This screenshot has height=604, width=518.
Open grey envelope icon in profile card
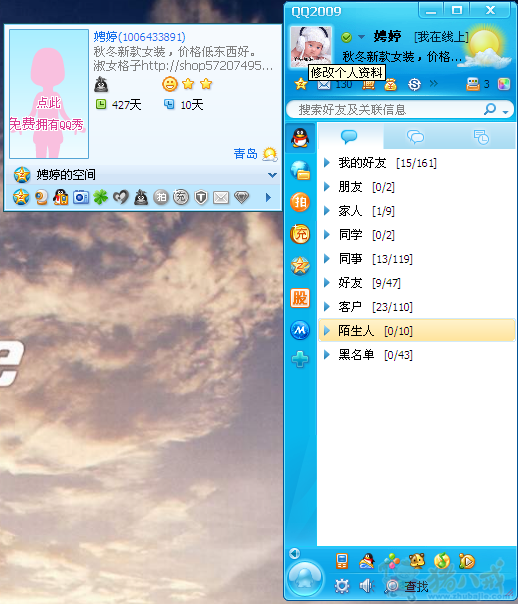(221, 198)
